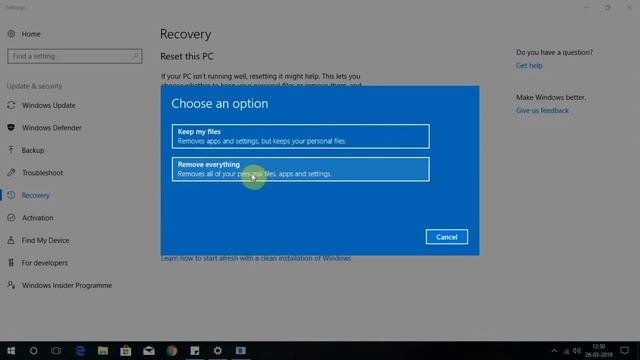
Task: Open Sticky Notes from taskbar
Action: click(x=195, y=351)
